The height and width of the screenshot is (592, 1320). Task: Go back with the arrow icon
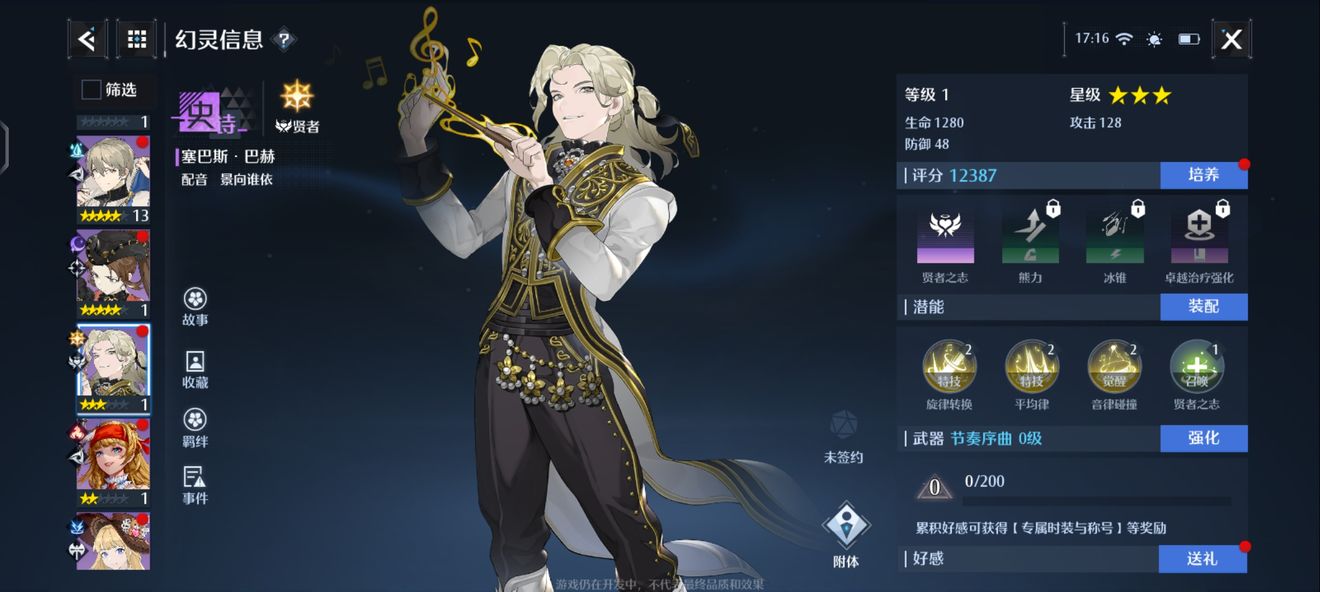tap(87, 39)
